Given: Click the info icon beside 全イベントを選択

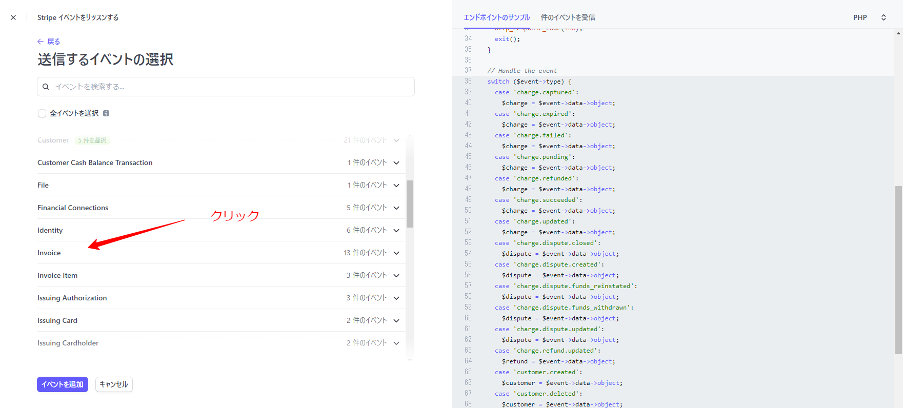Looking at the screenshot, I should point(106,113).
